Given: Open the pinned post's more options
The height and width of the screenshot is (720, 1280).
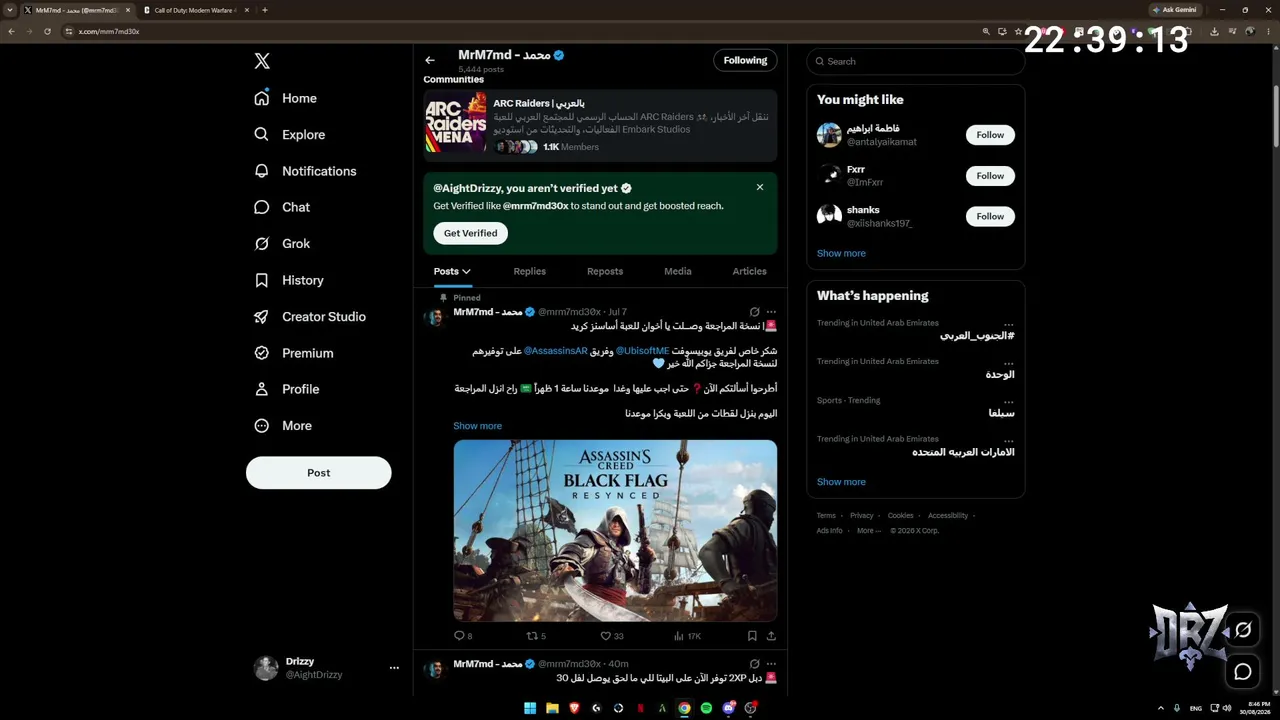Looking at the screenshot, I should 771,312.
